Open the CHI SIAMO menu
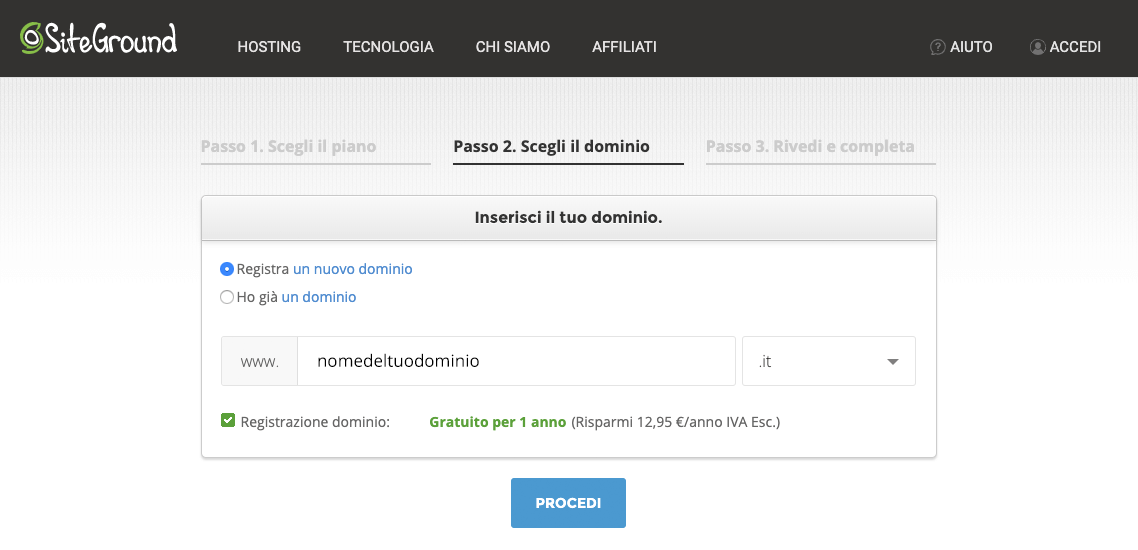The image size is (1138, 550). point(513,47)
